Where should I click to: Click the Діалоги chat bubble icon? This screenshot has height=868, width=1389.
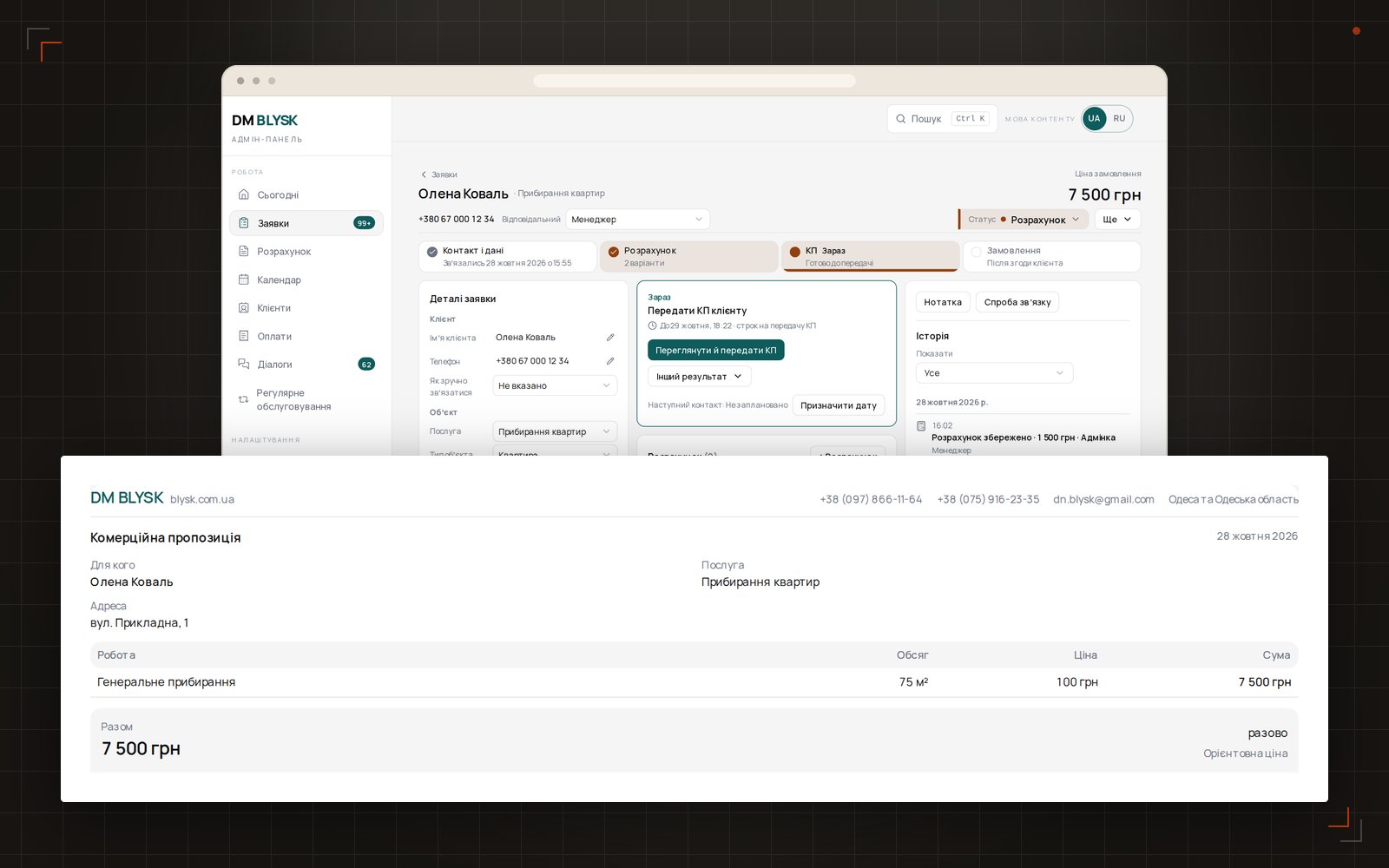click(244, 364)
